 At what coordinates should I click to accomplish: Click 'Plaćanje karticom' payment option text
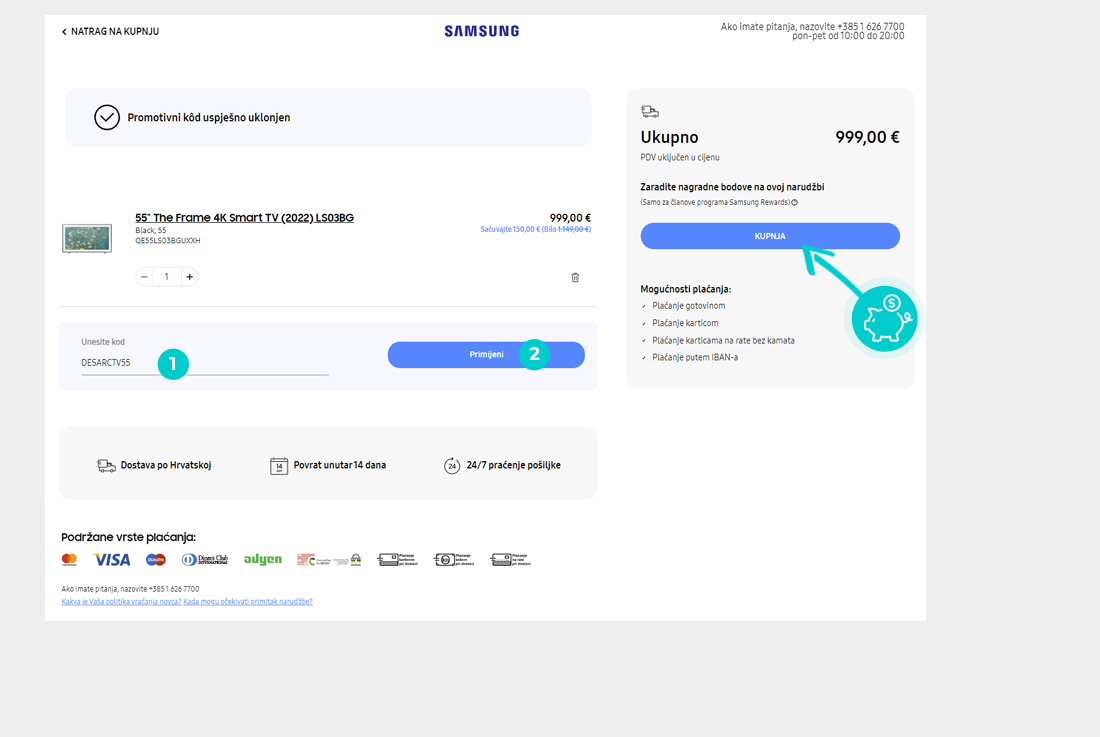pyautogui.click(x=685, y=323)
